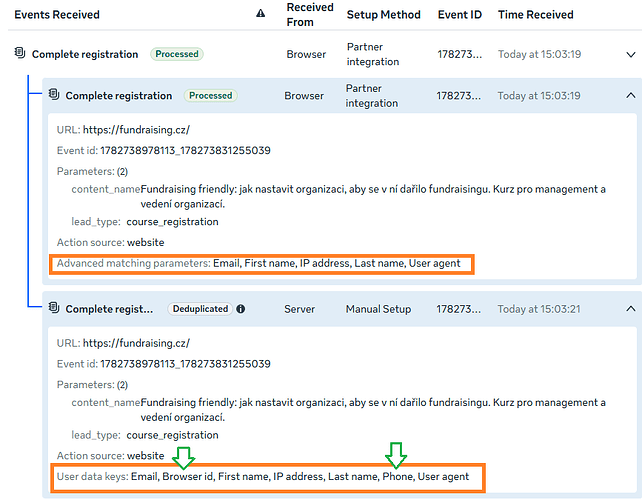Image resolution: width=642 pixels, height=500 pixels.
Task: Click 'Partner integration' in top-level row
Action: point(373,54)
